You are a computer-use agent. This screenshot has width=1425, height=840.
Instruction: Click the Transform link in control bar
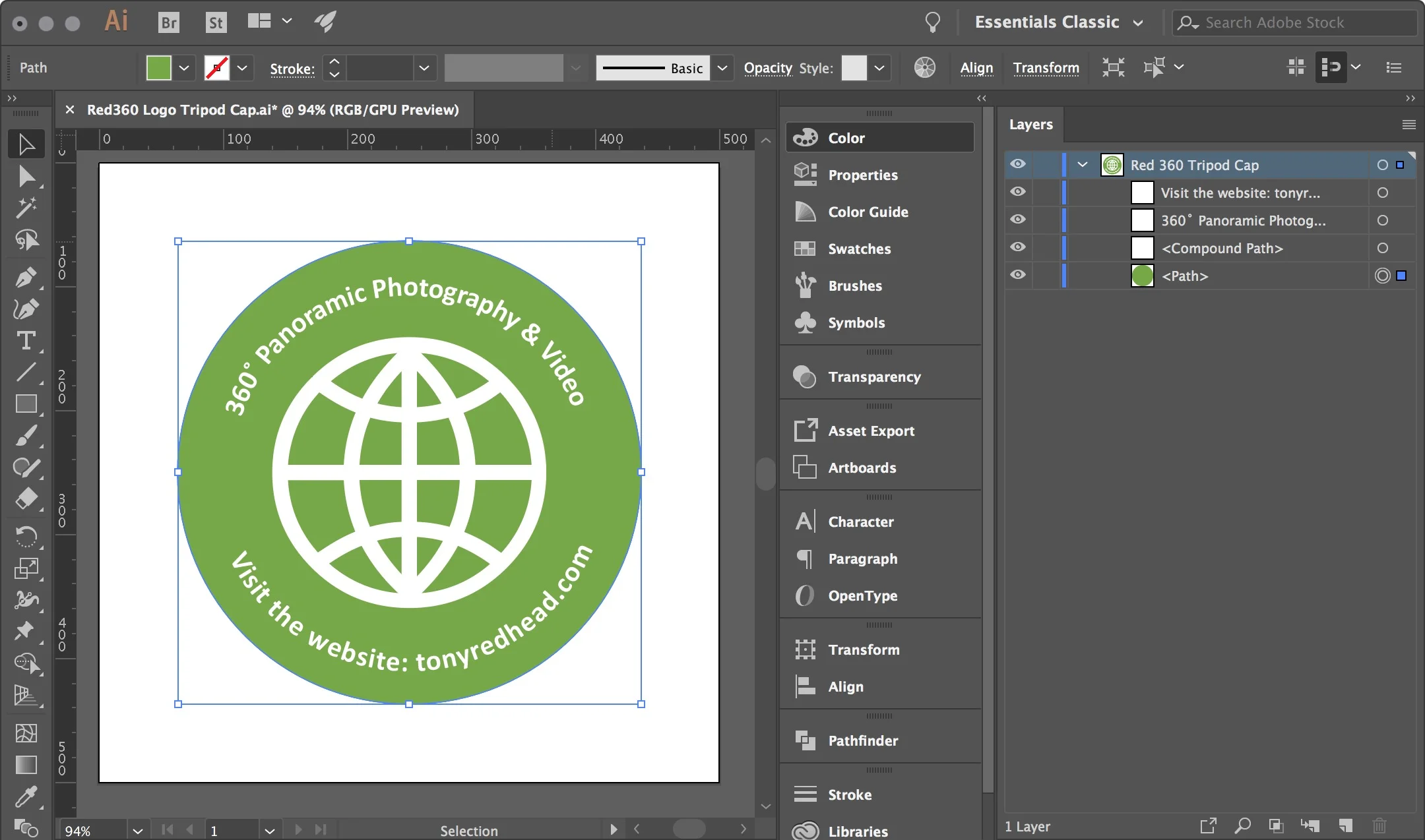1046,68
